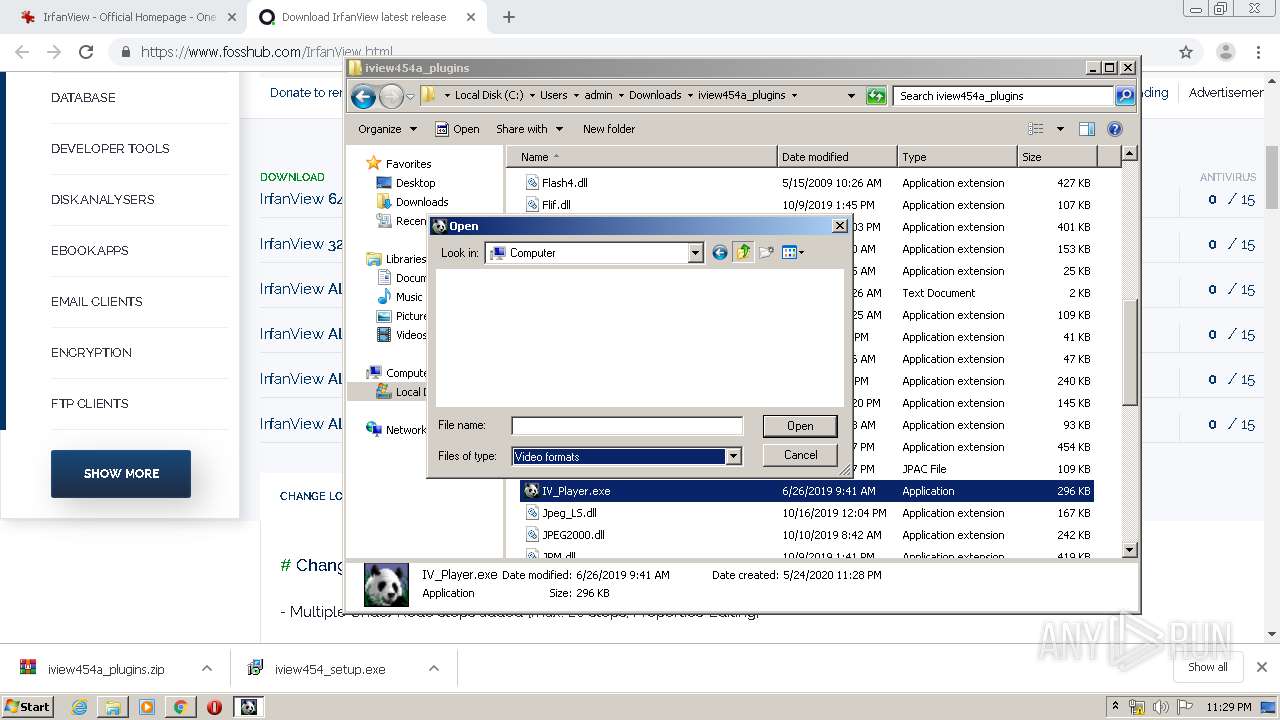Image resolution: width=1280 pixels, height=720 pixels.
Task: Click the Explorer vertical scrollbar up arrow
Action: click(1129, 154)
